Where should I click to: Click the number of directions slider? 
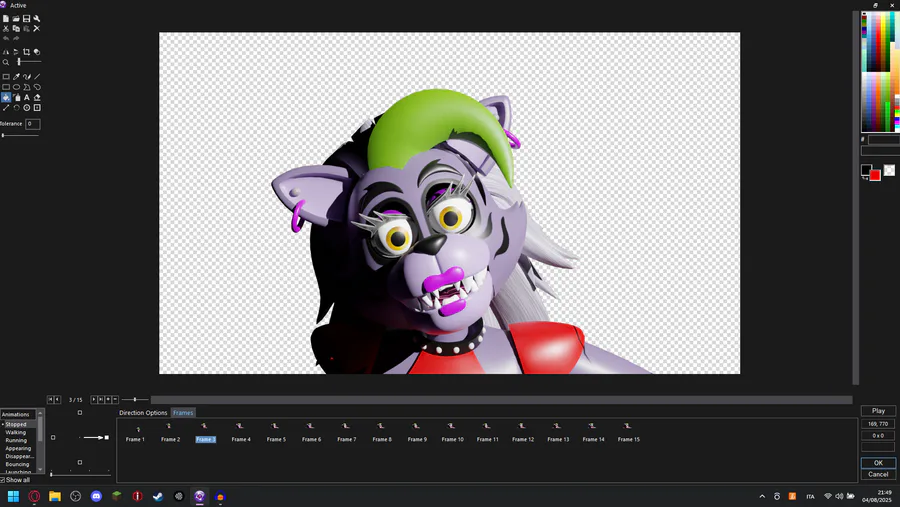[x=80, y=474]
